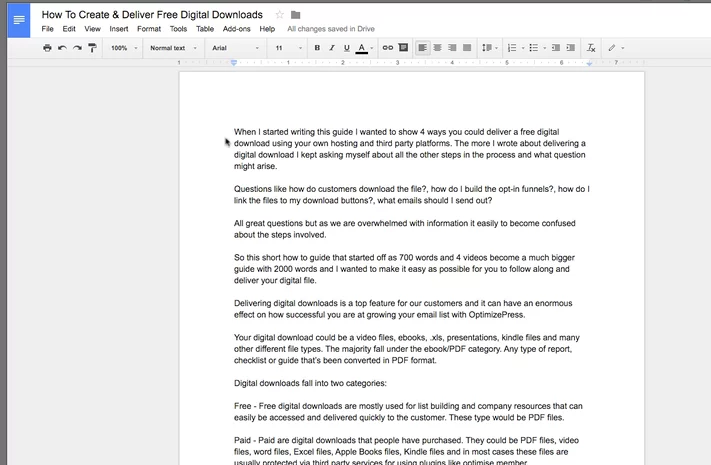Expand bulleted list options arrow
The image size is (711, 465).
tap(545, 48)
